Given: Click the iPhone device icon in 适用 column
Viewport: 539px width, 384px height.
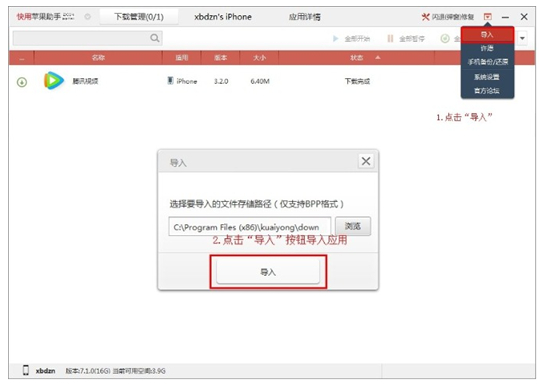Looking at the screenshot, I should [x=170, y=80].
